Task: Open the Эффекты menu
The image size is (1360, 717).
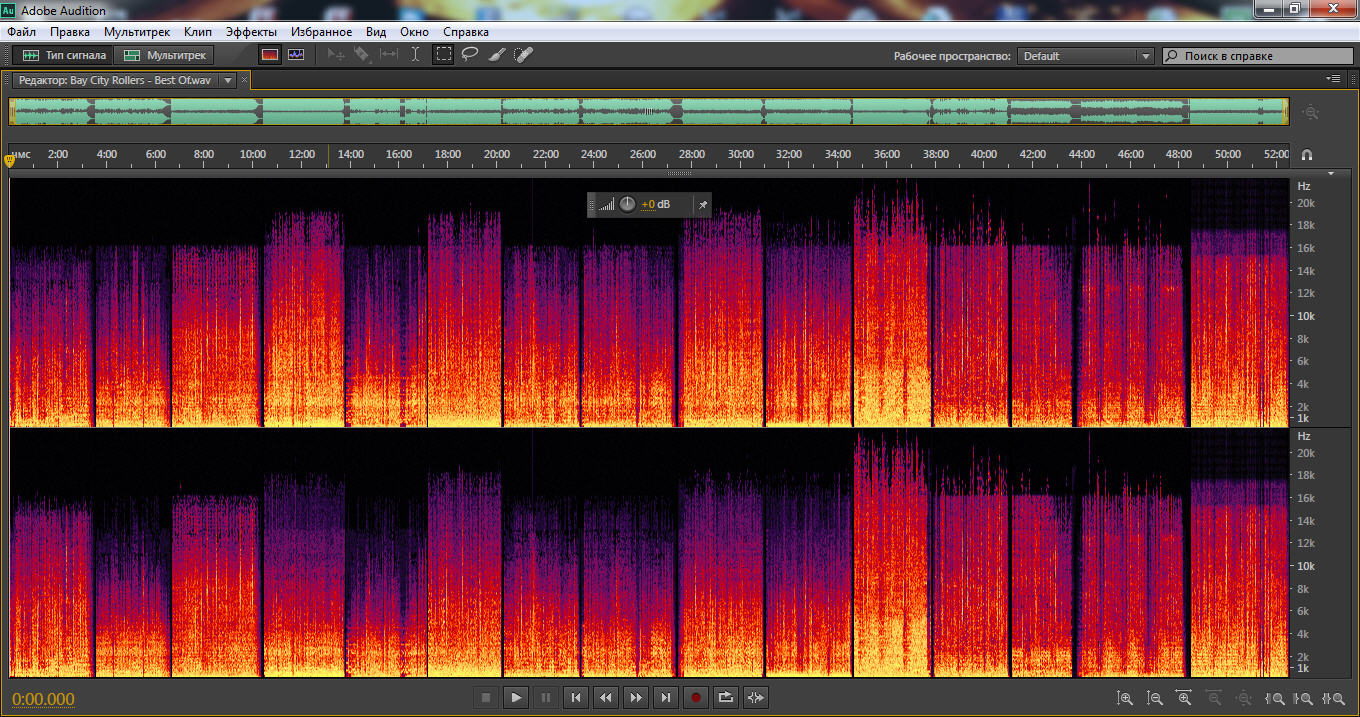Action: [251, 32]
